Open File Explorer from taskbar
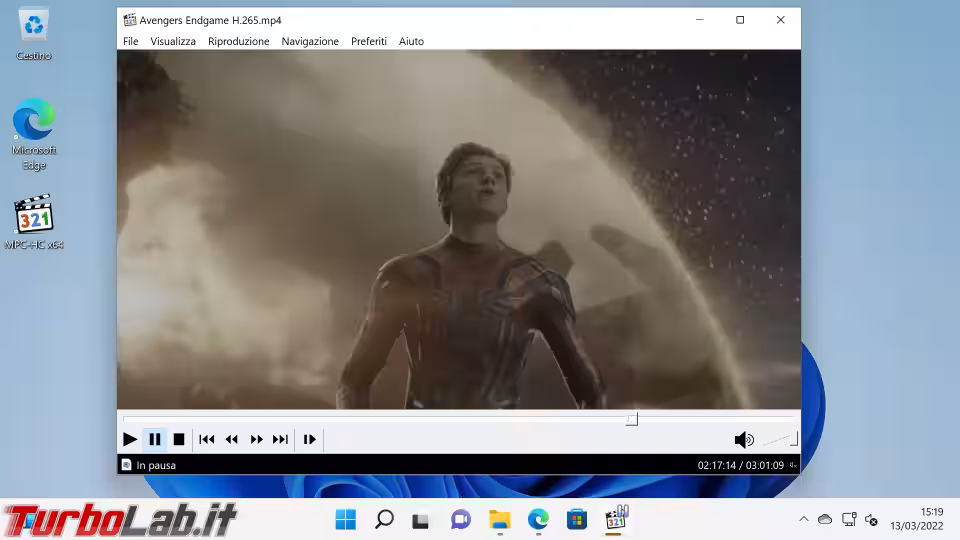The width and height of the screenshot is (960, 540). [x=500, y=520]
